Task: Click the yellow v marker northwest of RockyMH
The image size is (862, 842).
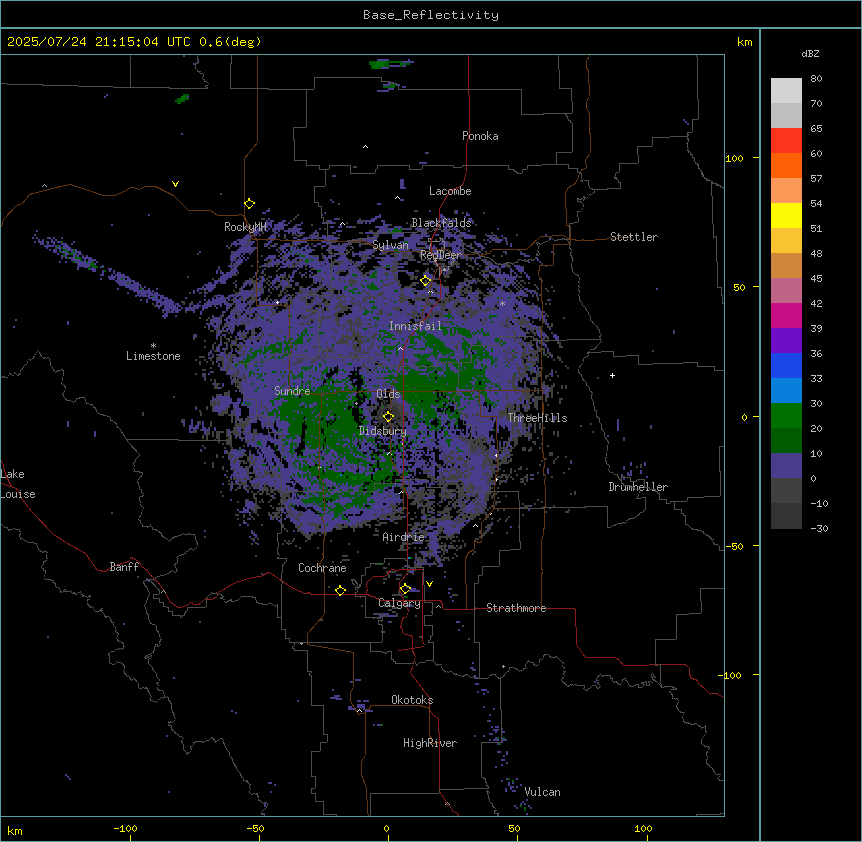Action: click(x=175, y=184)
